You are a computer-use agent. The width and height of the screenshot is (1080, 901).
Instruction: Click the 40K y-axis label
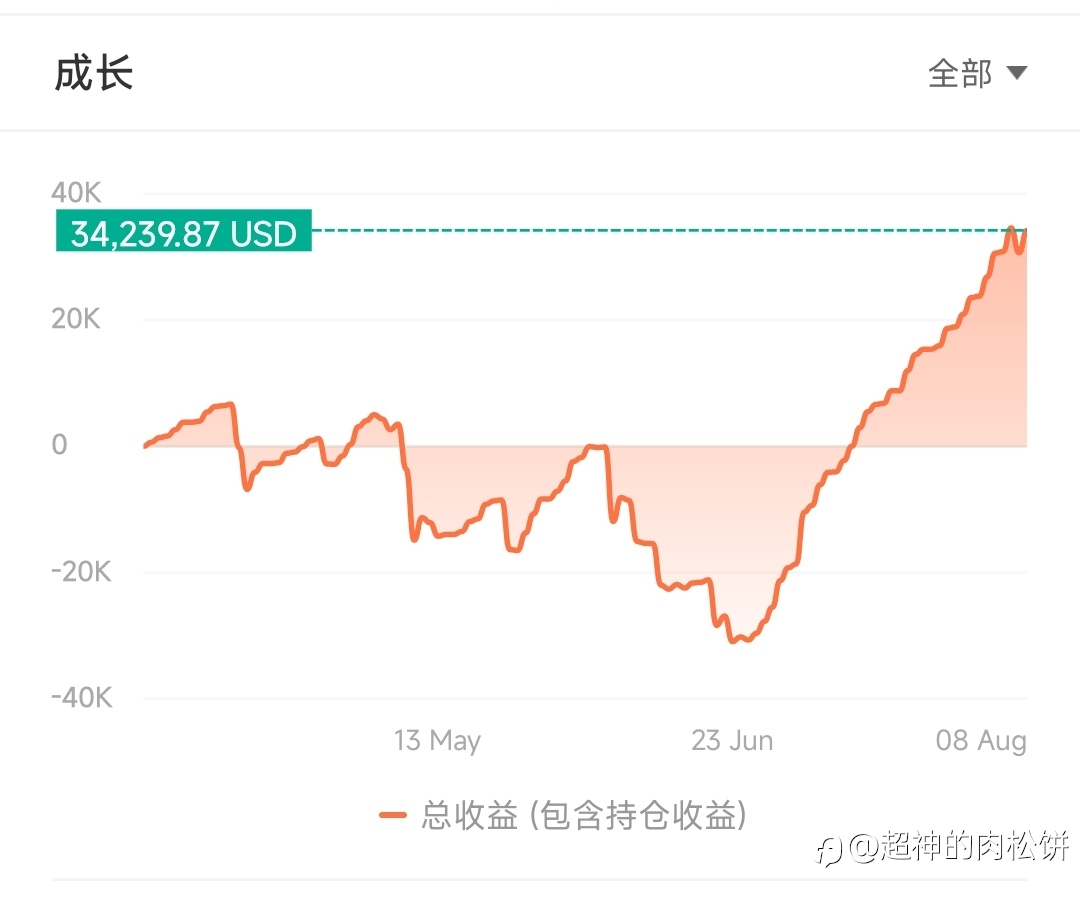(x=76, y=192)
